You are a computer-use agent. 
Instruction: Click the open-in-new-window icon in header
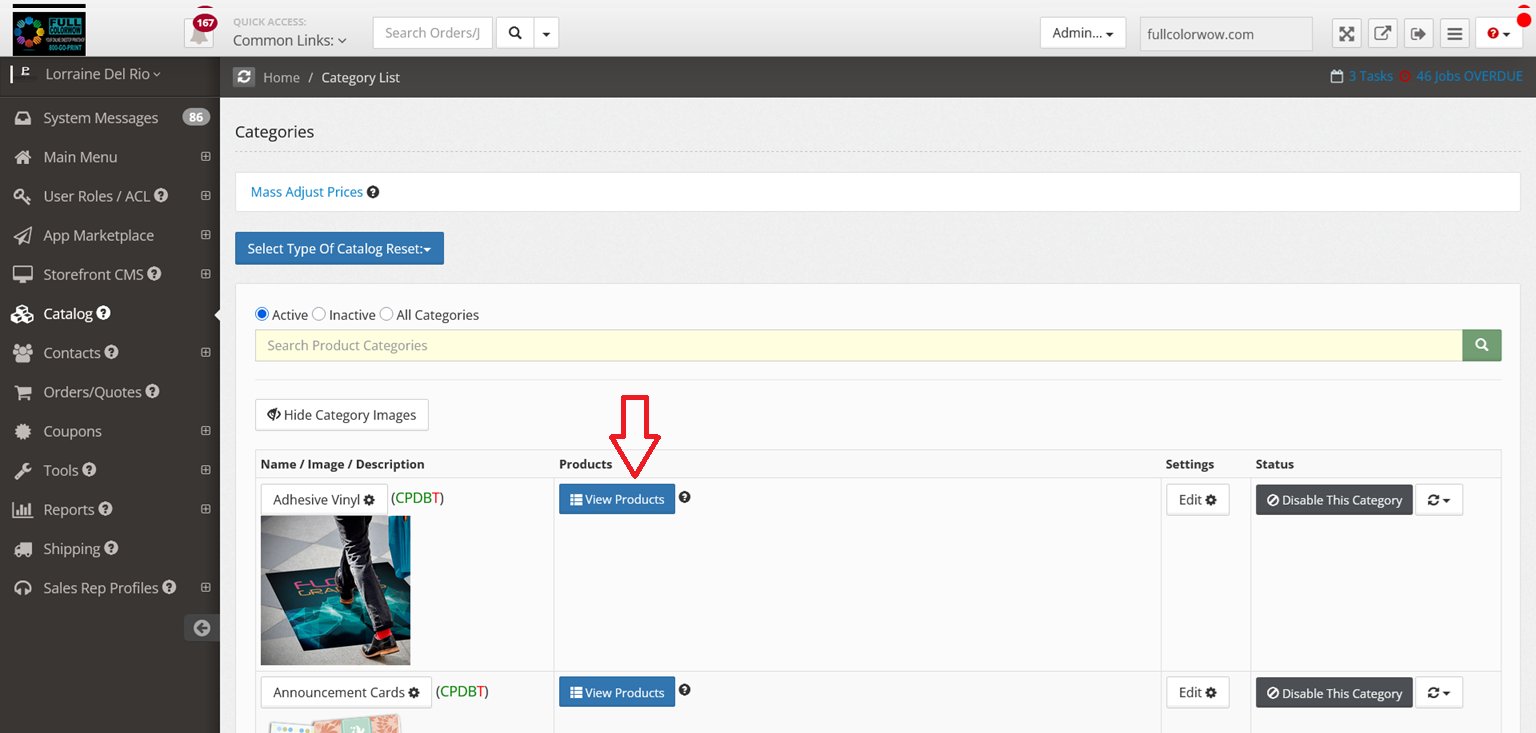pos(1382,34)
